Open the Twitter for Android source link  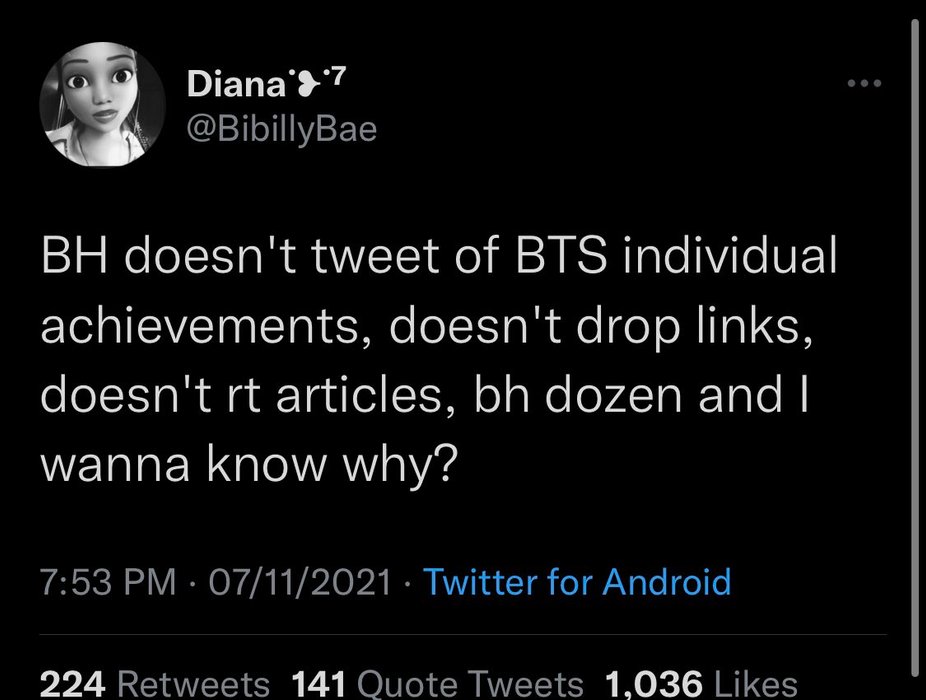pyautogui.click(x=578, y=581)
